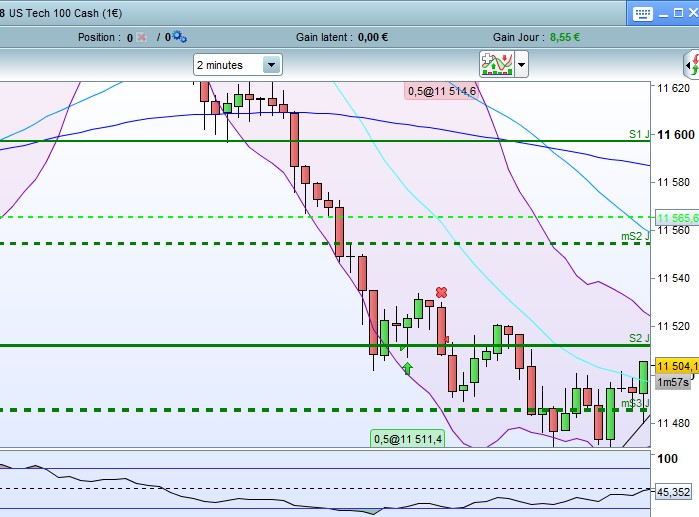Open position settings blue gears icon
This screenshot has height=517, width=699.
click(179, 37)
